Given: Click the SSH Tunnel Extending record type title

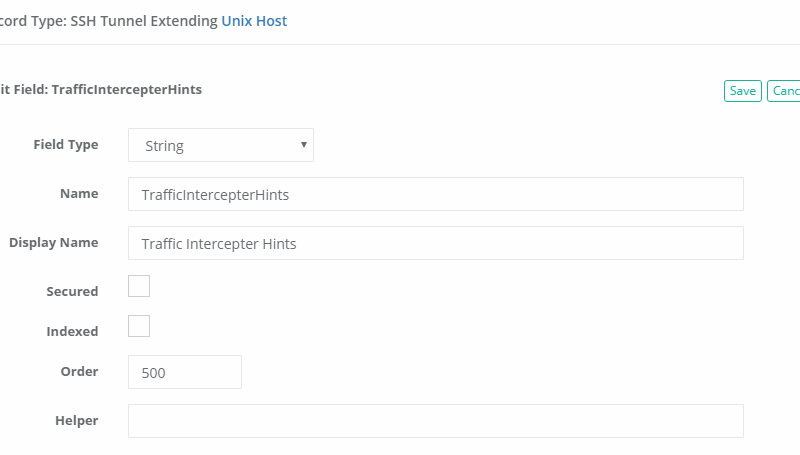Looking at the screenshot, I should [108, 20].
